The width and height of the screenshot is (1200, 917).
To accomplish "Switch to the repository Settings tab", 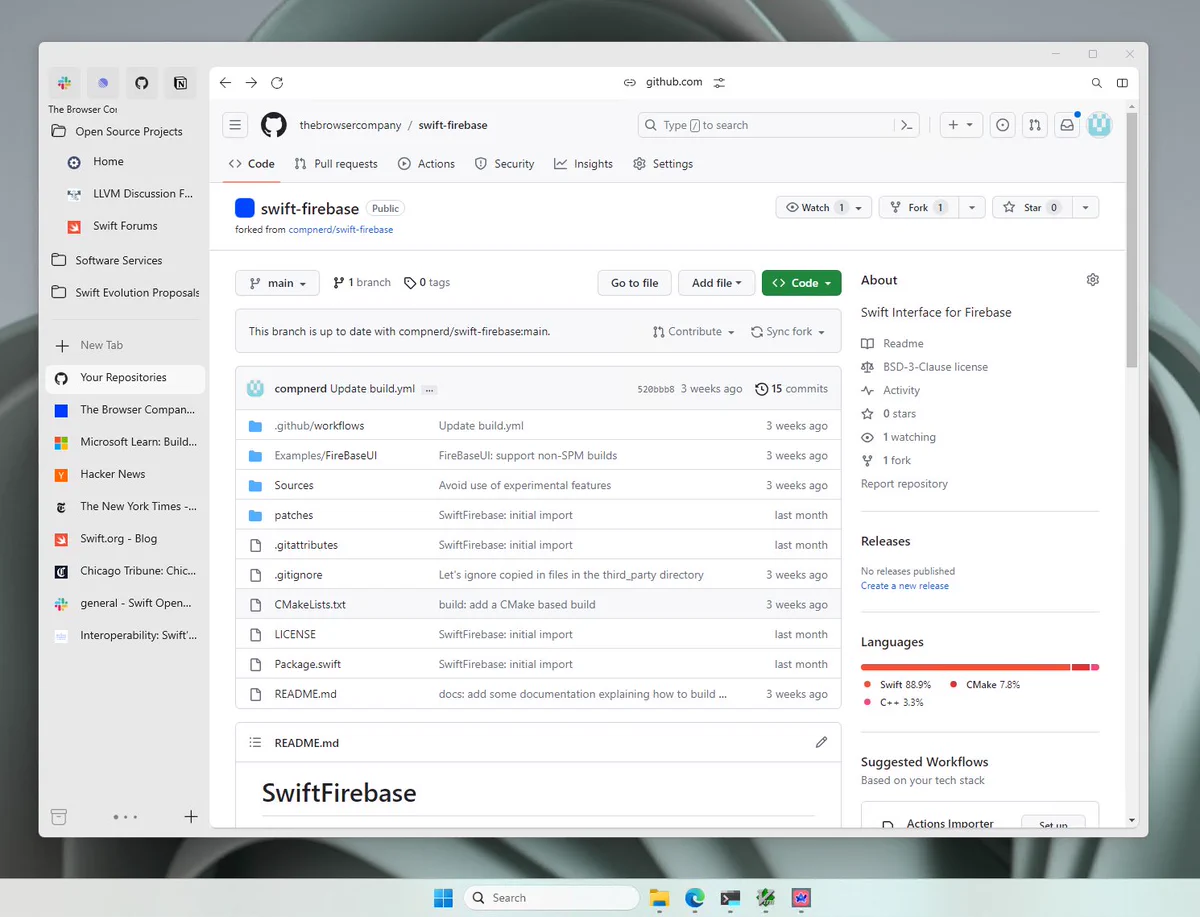I will pos(663,164).
